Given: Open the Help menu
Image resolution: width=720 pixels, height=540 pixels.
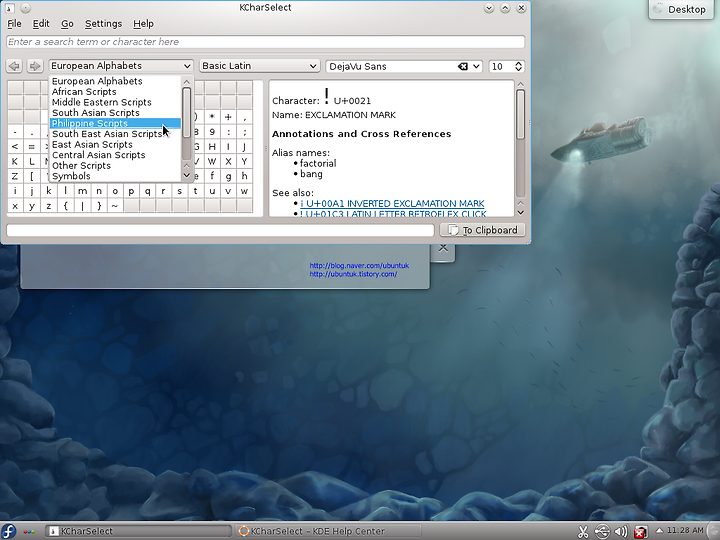Looking at the screenshot, I should [x=143, y=24].
